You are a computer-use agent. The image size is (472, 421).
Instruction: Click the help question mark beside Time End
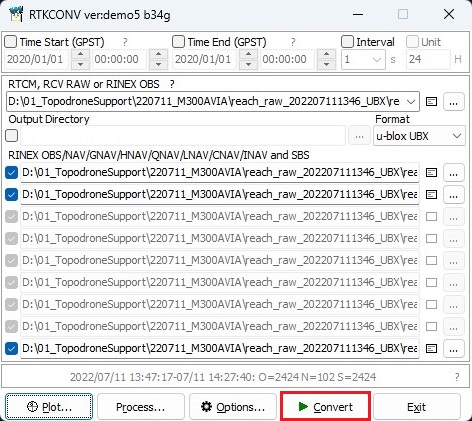(x=293, y=42)
